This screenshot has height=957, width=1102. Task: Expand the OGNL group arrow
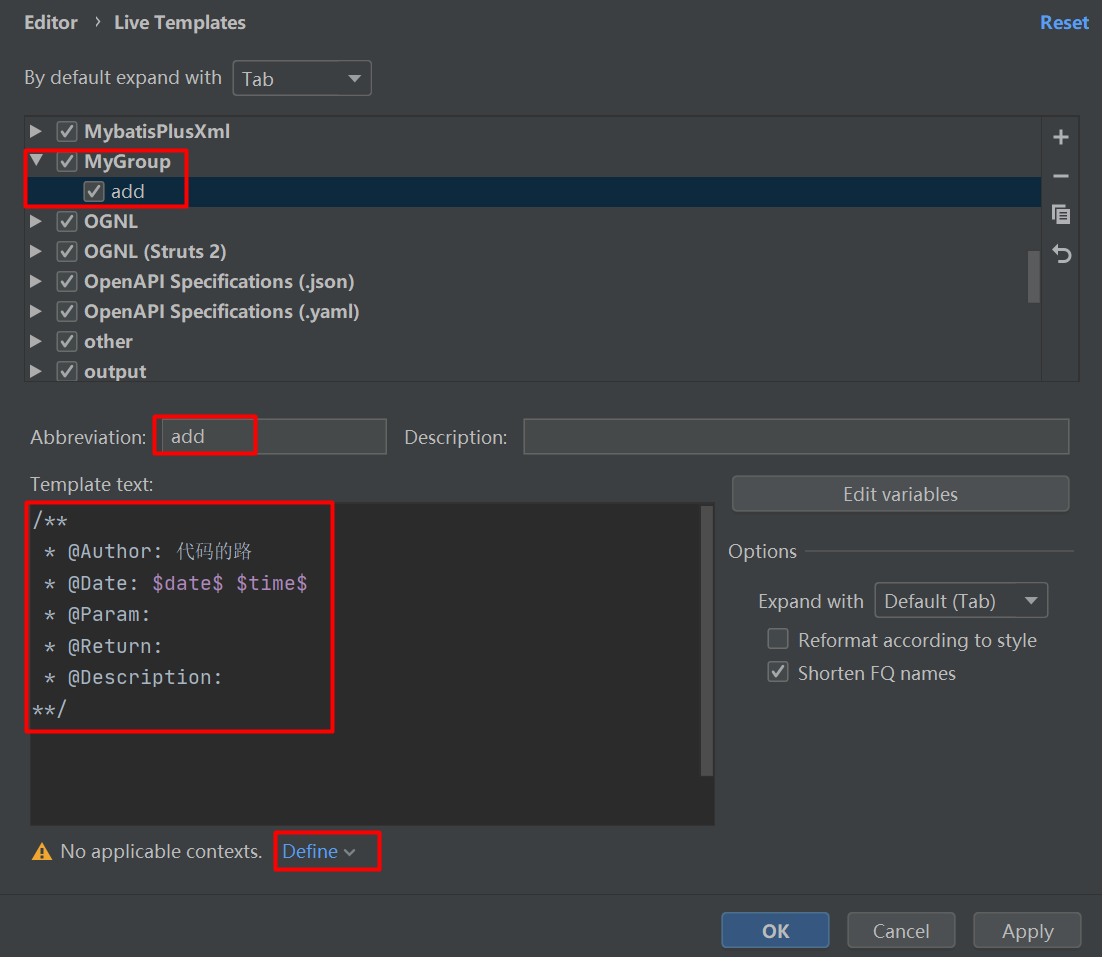click(36, 221)
